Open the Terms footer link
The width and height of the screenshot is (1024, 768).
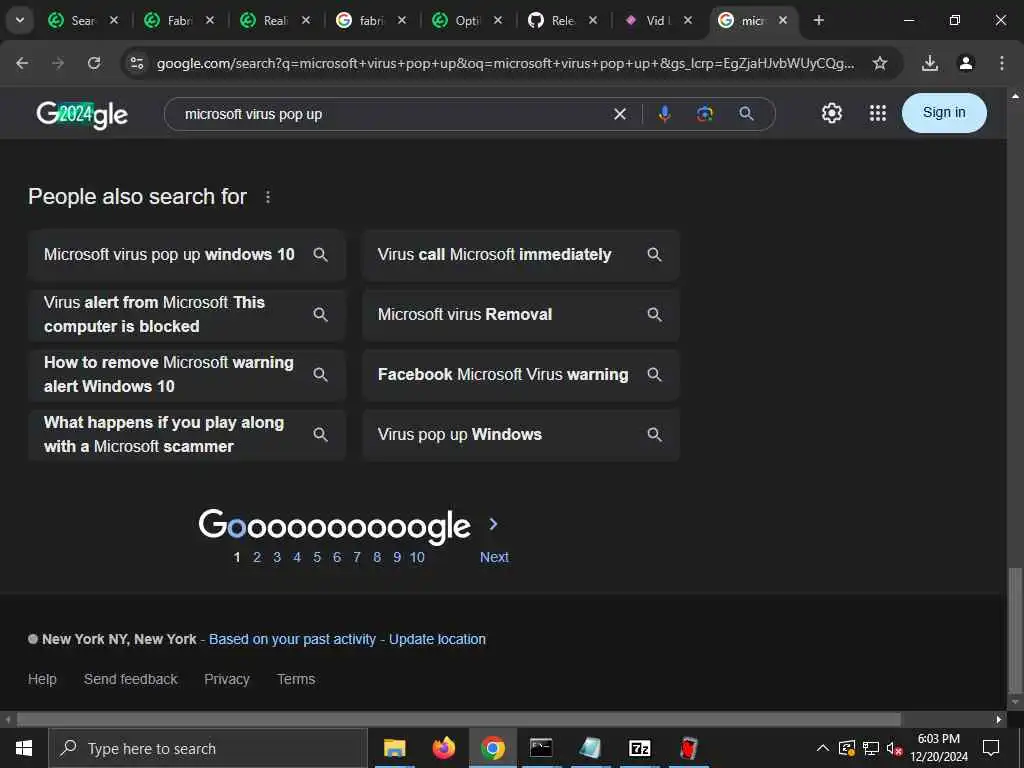point(296,679)
